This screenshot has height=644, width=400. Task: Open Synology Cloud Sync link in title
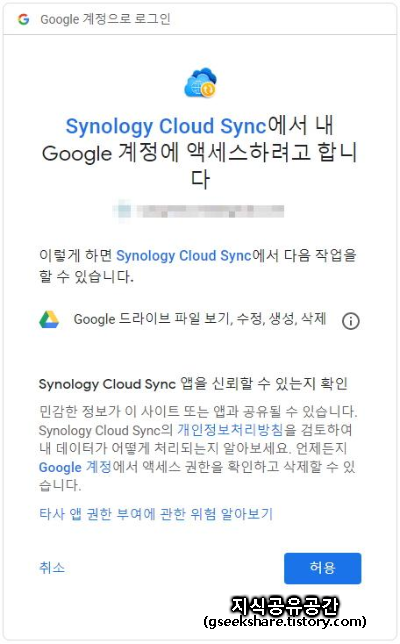click(166, 126)
